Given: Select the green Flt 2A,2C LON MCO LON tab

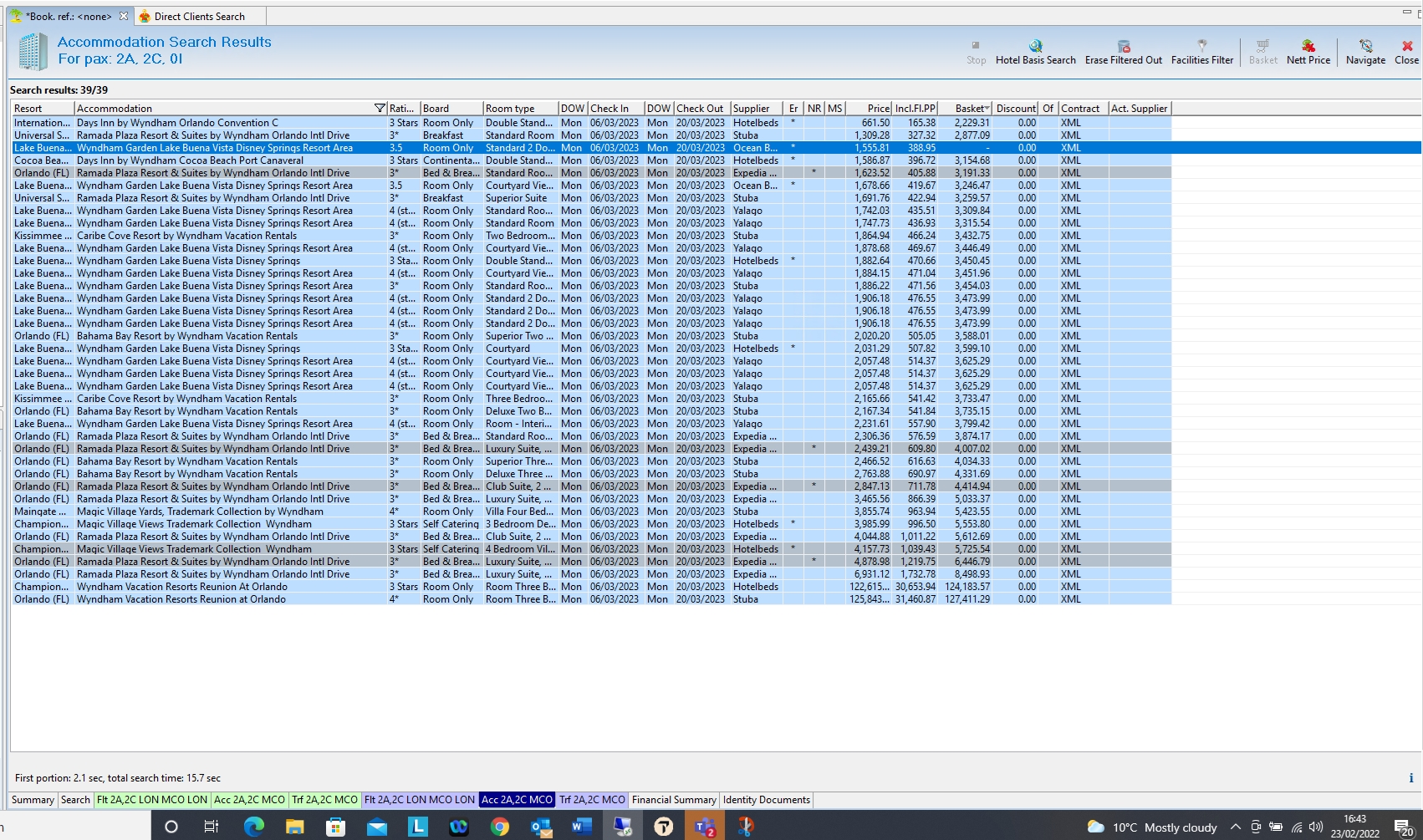Looking at the screenshot, I should pos(152,800).
